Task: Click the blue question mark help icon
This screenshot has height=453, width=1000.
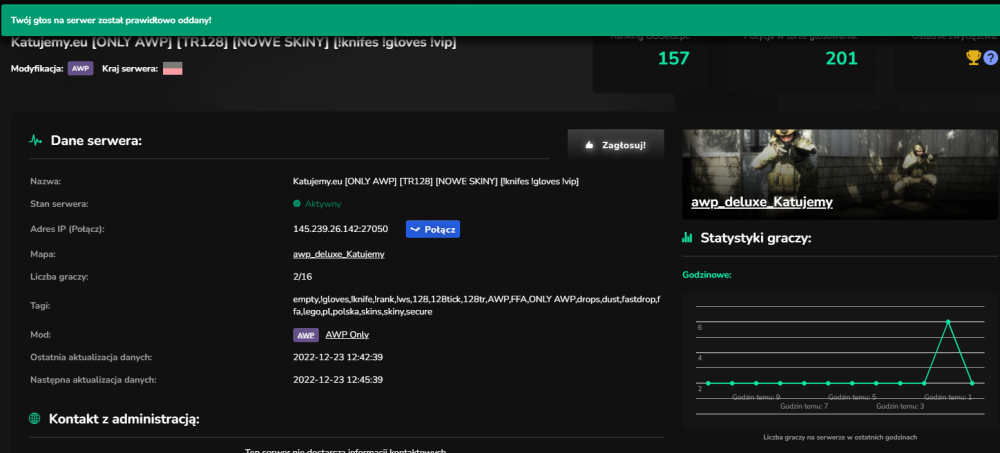Action: point(990,58)
